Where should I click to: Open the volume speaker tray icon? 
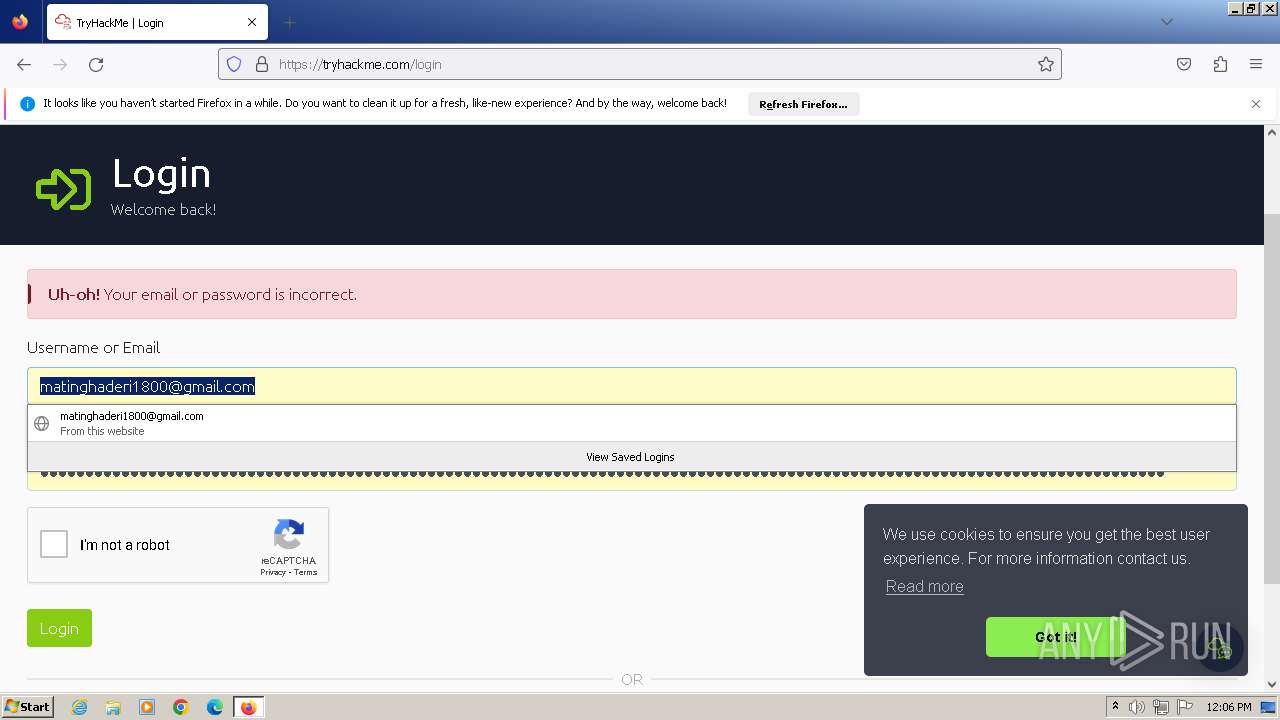pyautogui.click(x=1137, y=707)
